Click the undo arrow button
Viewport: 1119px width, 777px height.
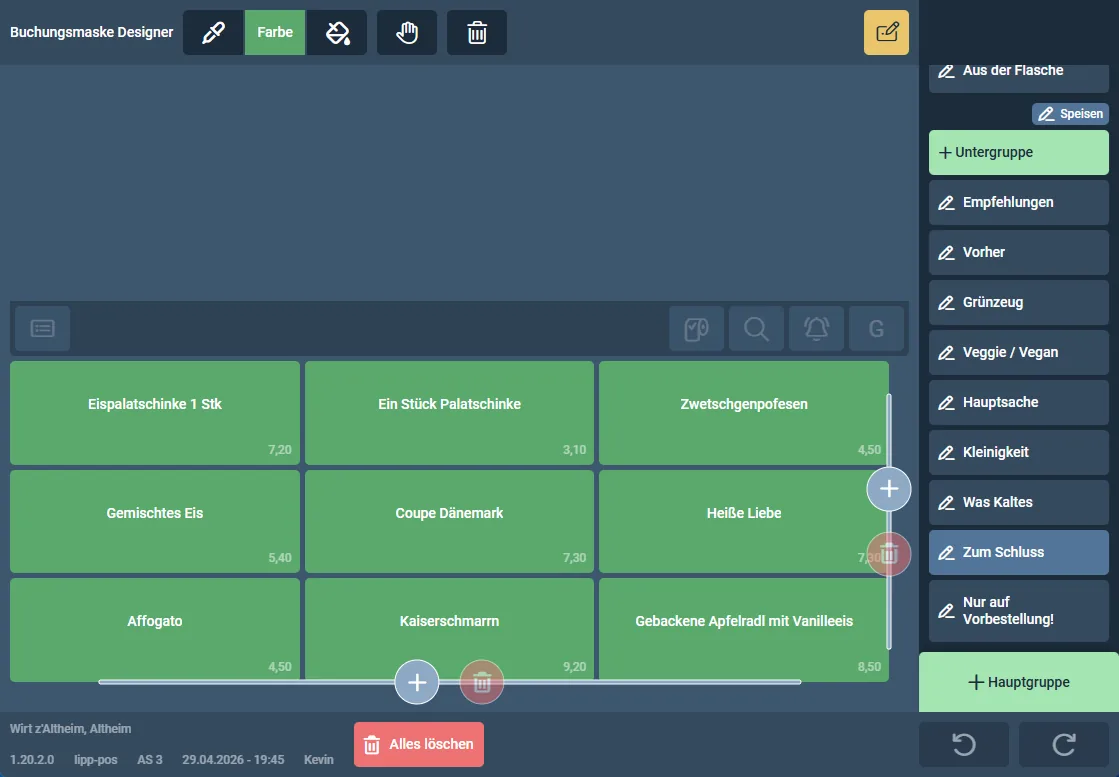(964, 744)
